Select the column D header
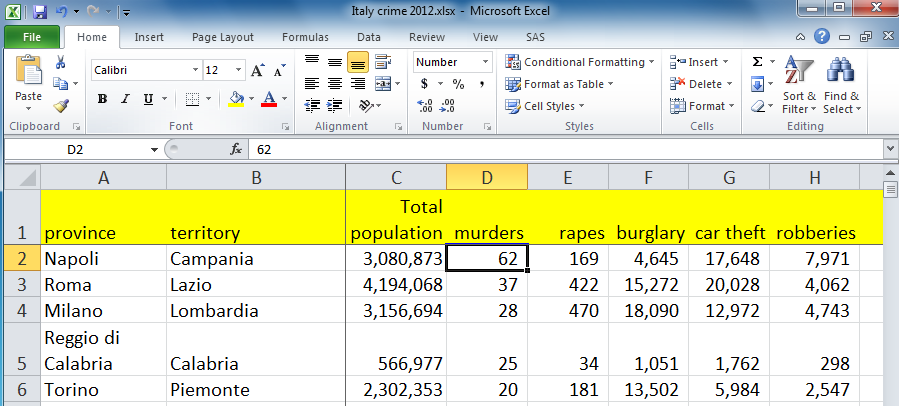The image size is (899, 406). tap(487, 178)
